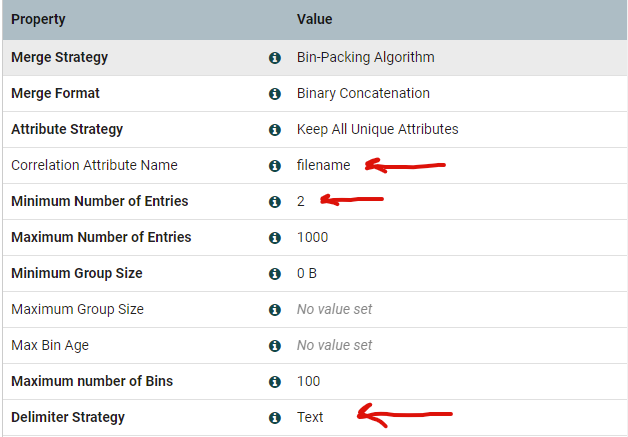The width and height of the screenshot is (628, 437).
Task: Click the Maximum Number of Entries info icon
Action: pos(274,238)
